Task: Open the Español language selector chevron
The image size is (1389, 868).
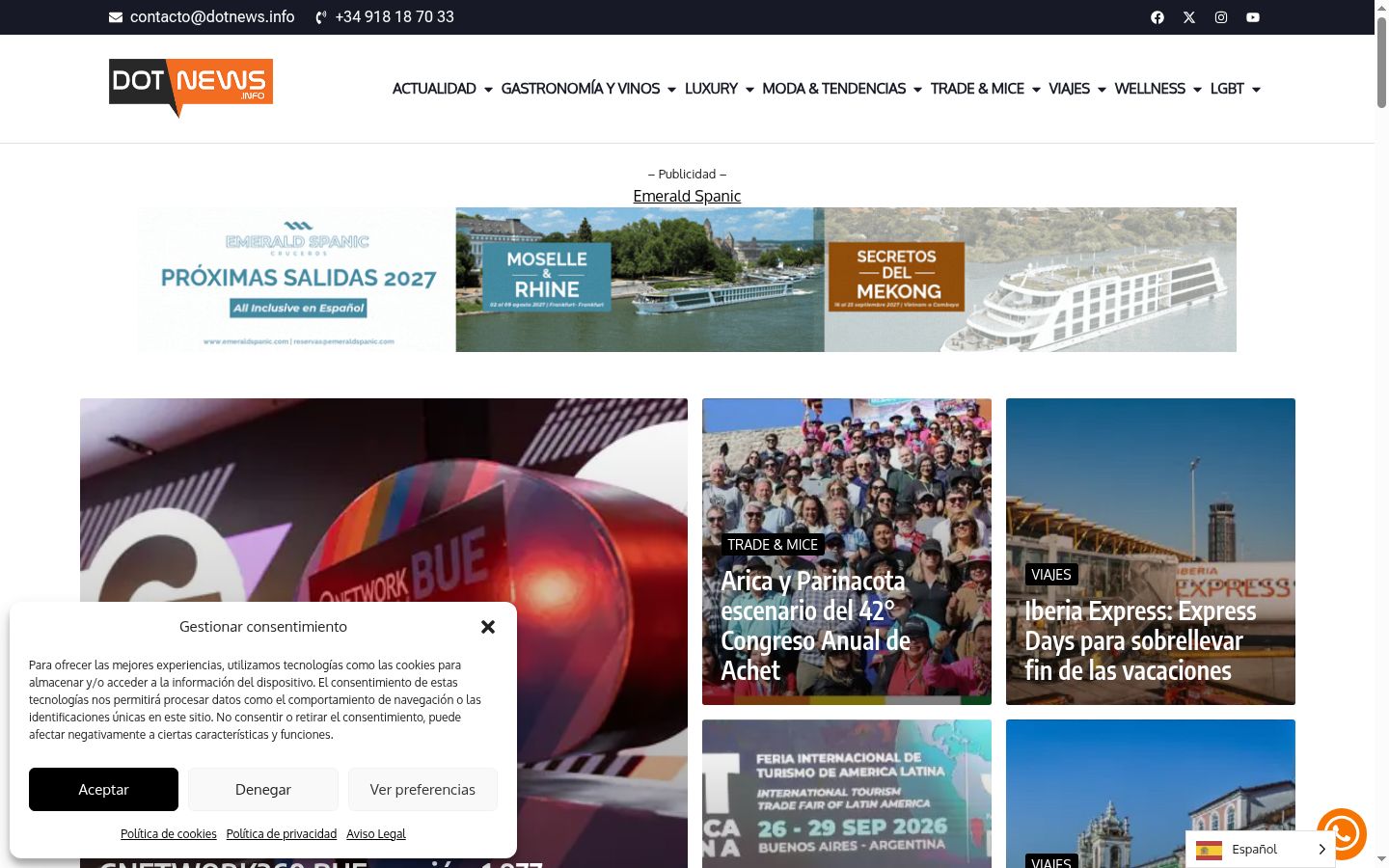Action: click(1321, 850)
